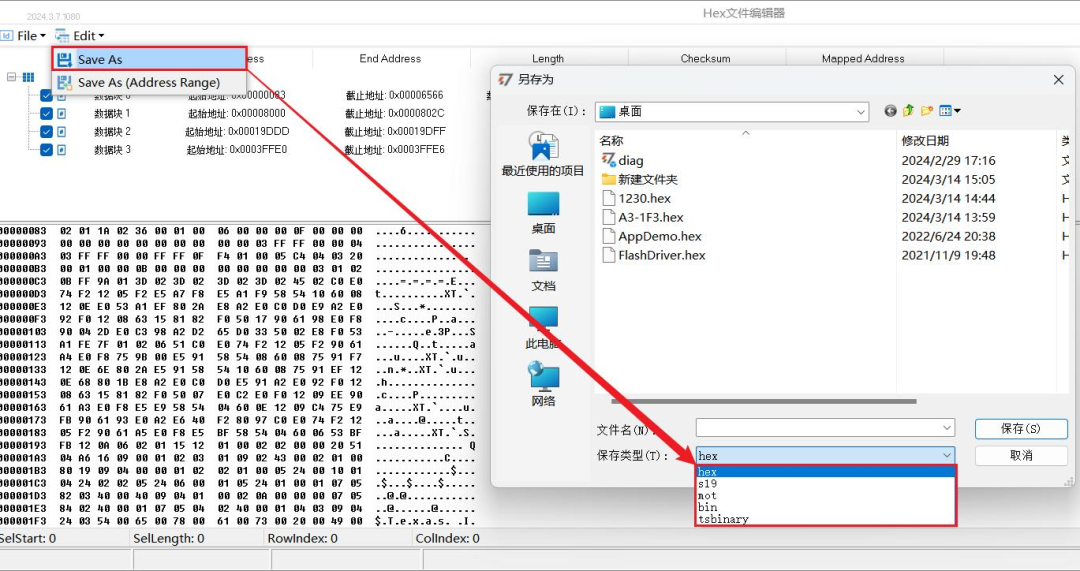Click the 保存(S) button

(x=1021, y=428)
